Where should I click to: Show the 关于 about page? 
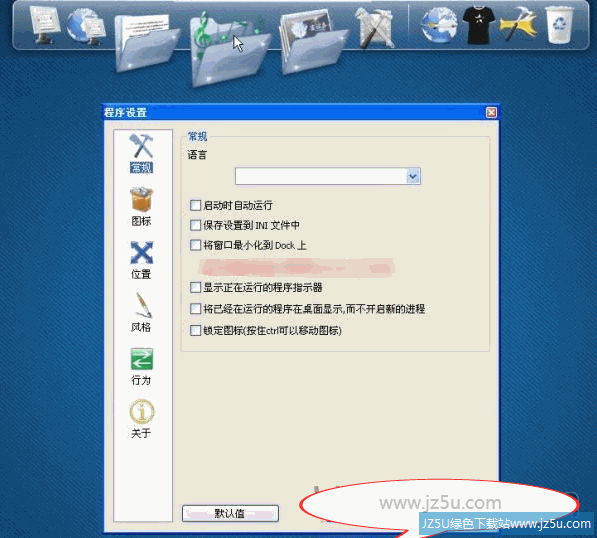pos(141,419)
